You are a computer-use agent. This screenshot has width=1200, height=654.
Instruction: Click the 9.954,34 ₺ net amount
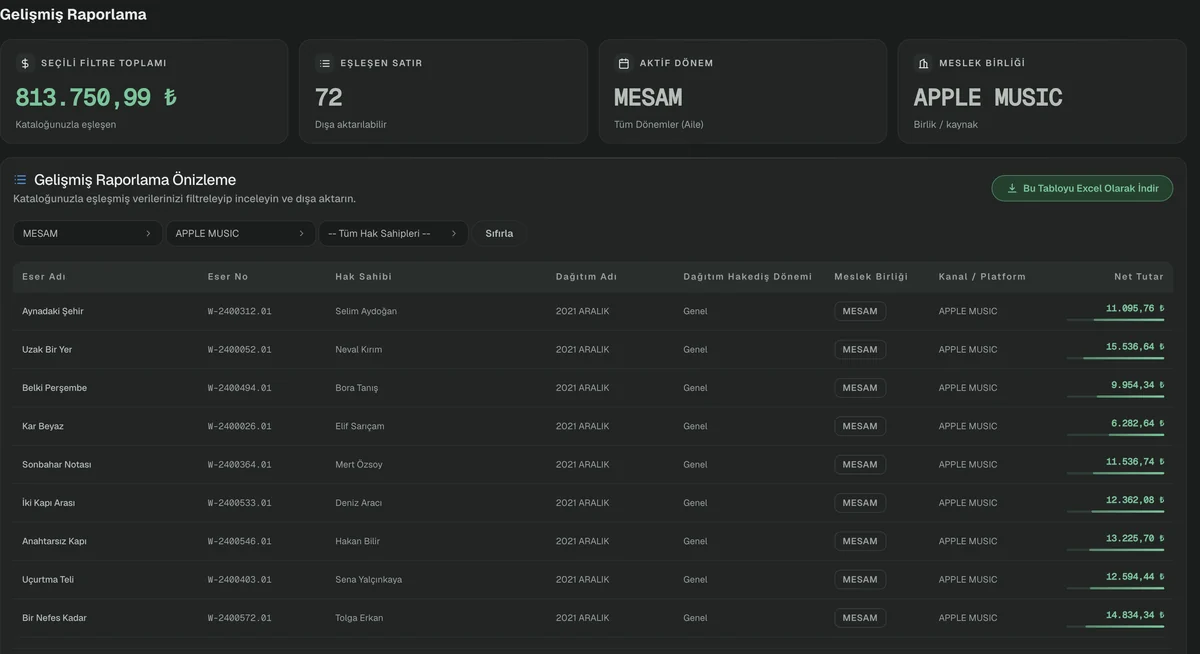coord(1138,385)
